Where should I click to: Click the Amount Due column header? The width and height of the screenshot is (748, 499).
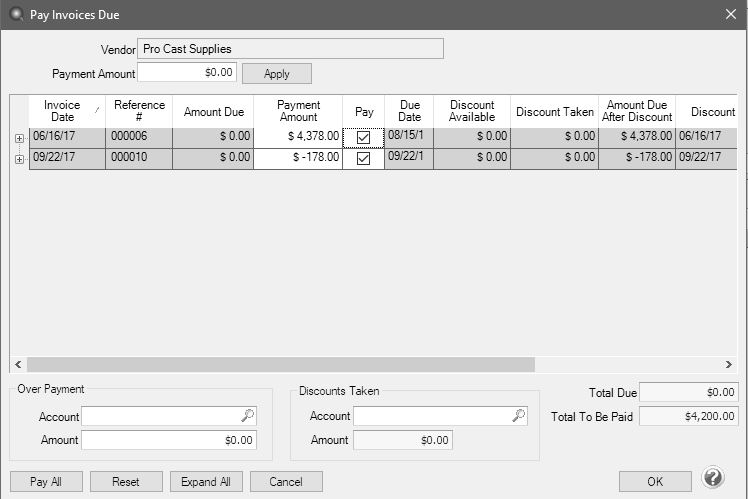[x=213, y=112]
